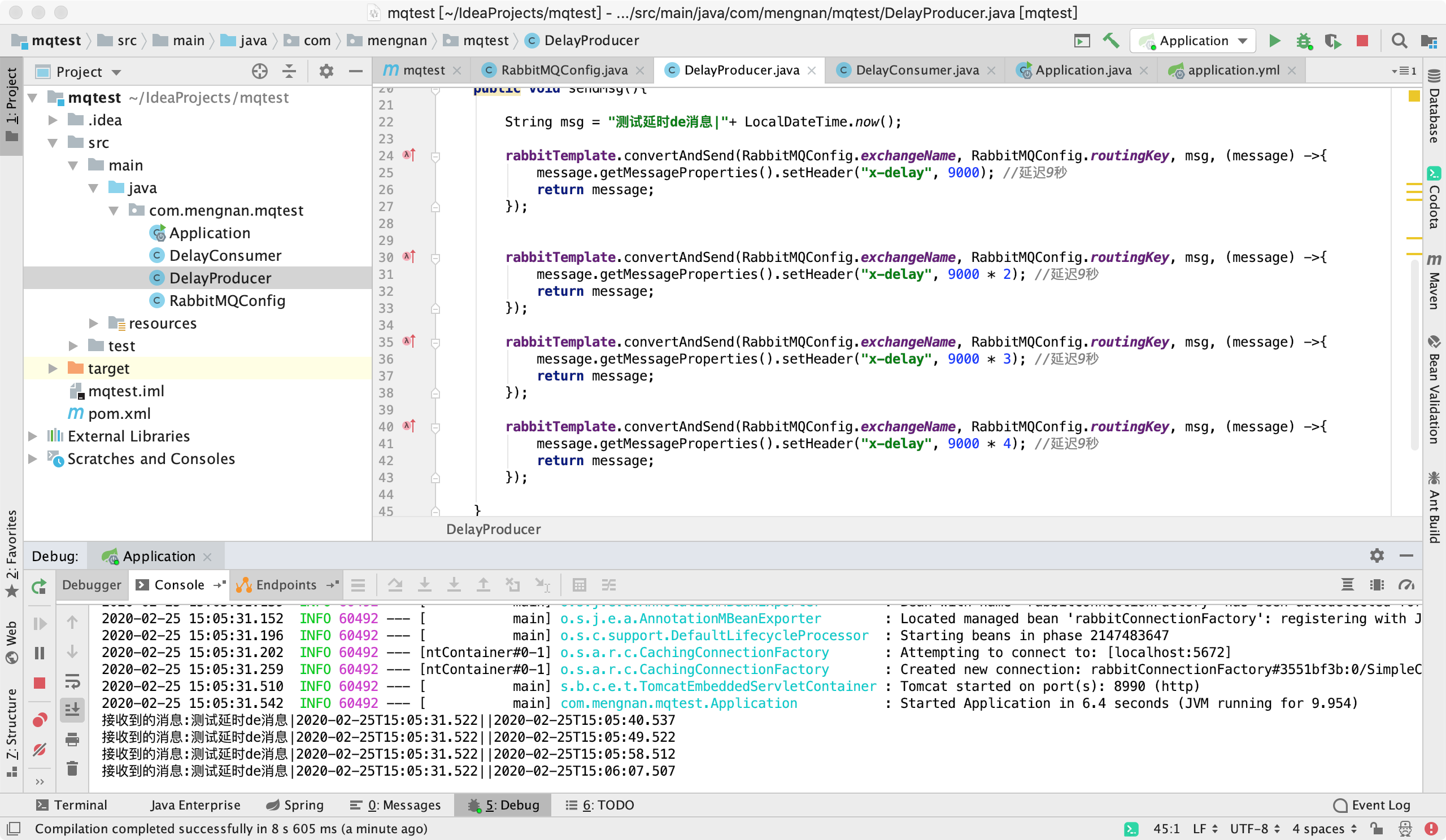Click the locate target icon in Project panel
This screenshot has height=840, width=1446.
click(x=259, y=72)
